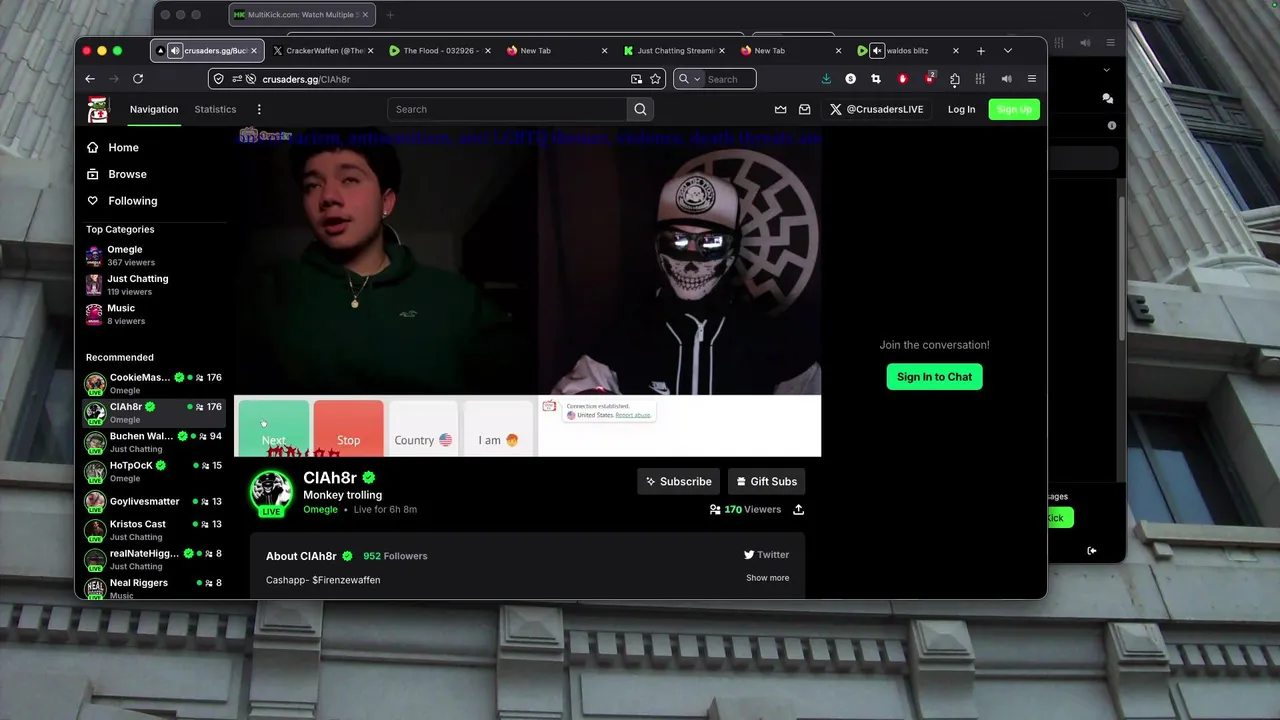1280x720 pixels.
Task: Click the green Next button
Action: pyautogui.click(x=273, y=428)
